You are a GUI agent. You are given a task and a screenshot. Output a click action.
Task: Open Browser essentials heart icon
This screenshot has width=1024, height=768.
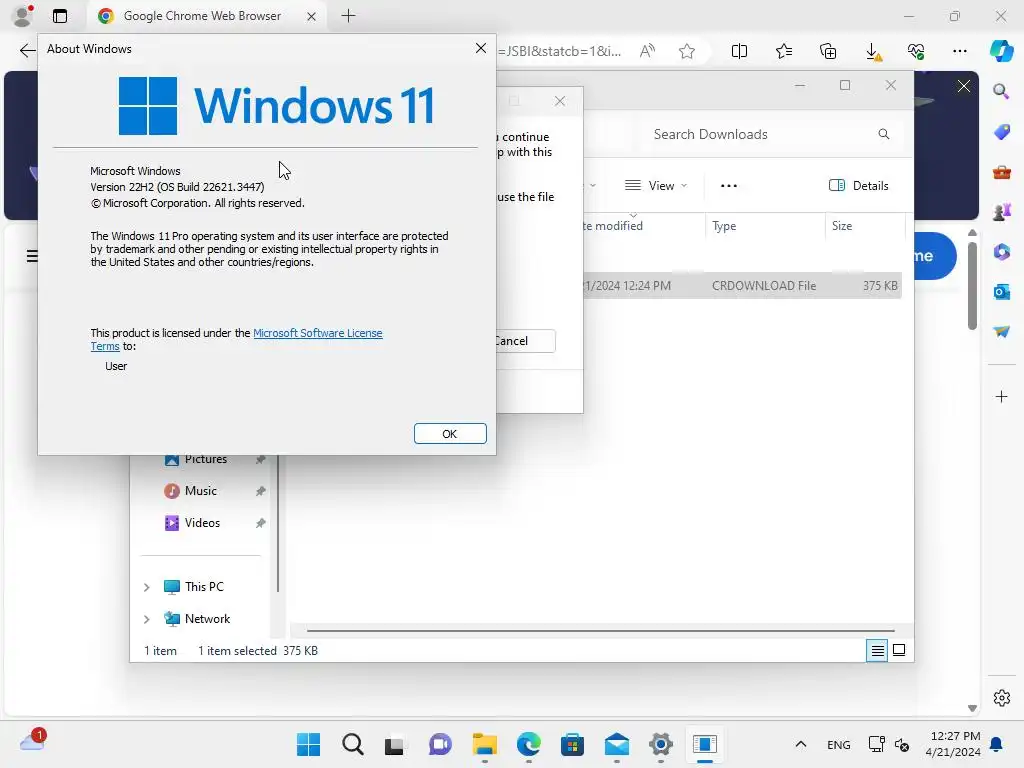pos(916,51)
